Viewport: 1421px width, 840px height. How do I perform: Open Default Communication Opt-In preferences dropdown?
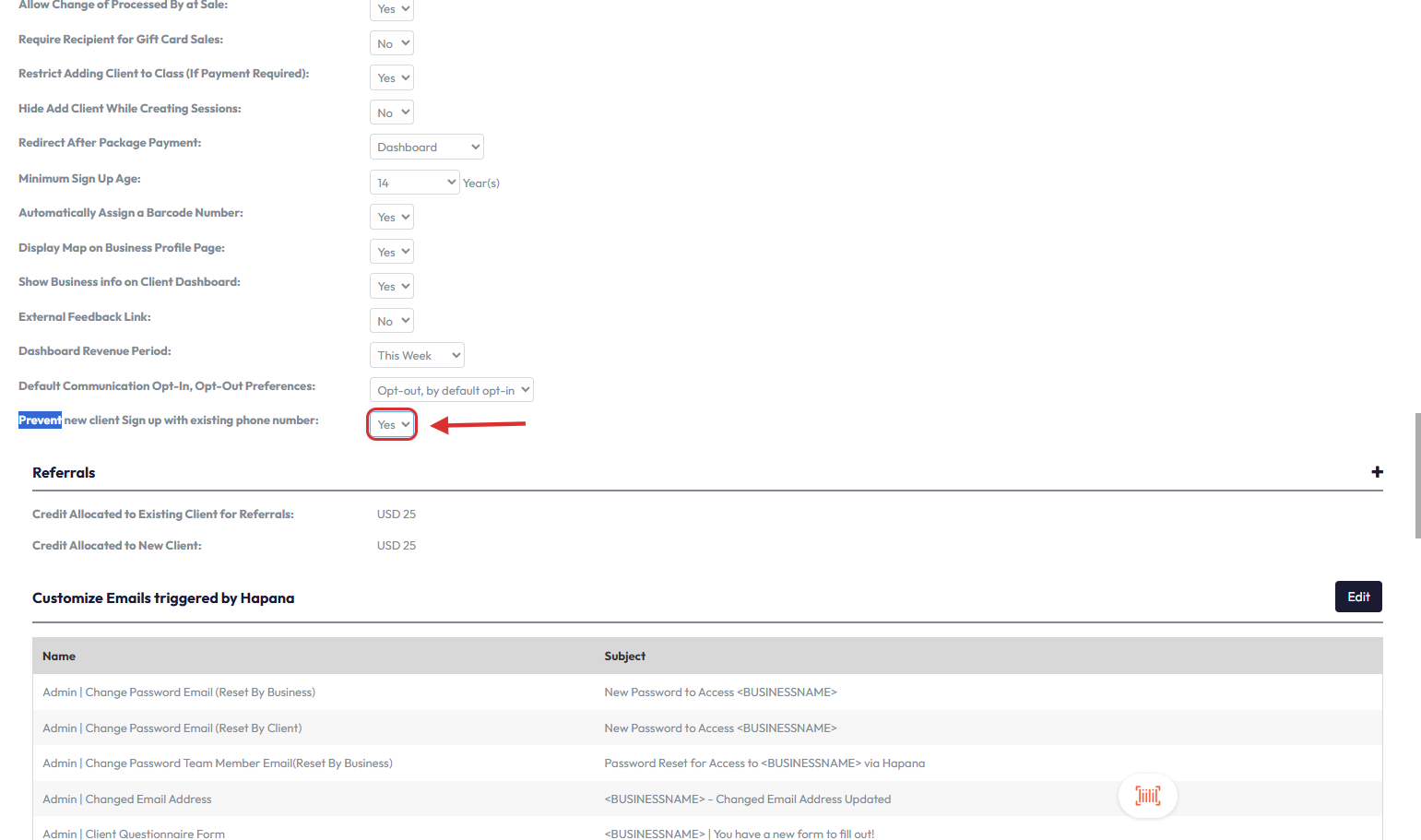pyautogui.click(x=451, y=390)
